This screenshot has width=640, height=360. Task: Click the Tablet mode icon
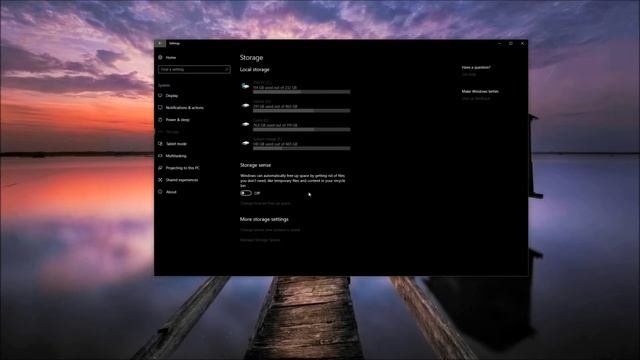(160, 144)
